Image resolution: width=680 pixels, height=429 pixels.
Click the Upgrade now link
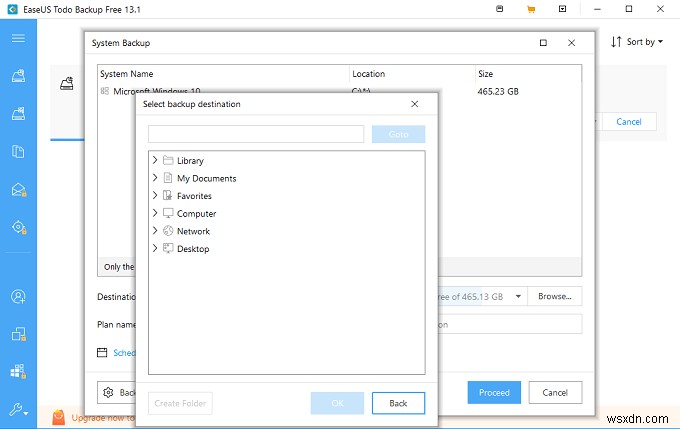103,418
